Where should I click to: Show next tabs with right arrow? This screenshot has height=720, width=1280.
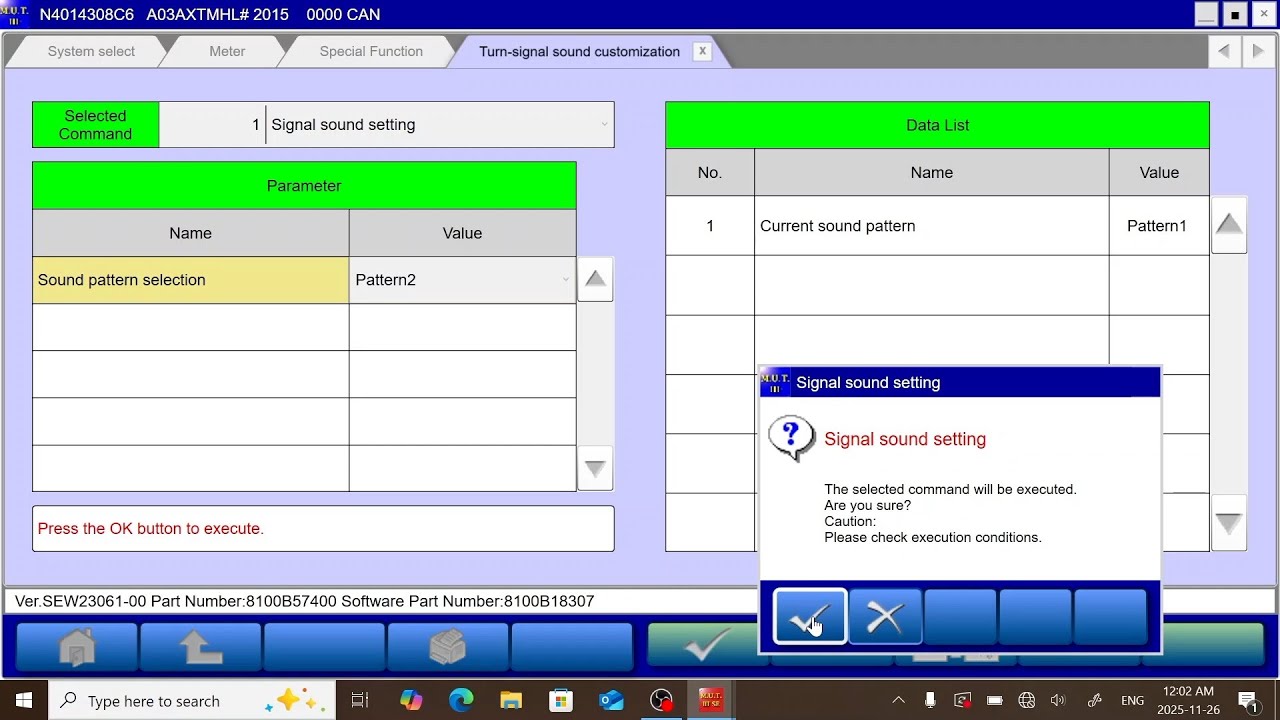pyautogui.click(x=1258, y=51)
